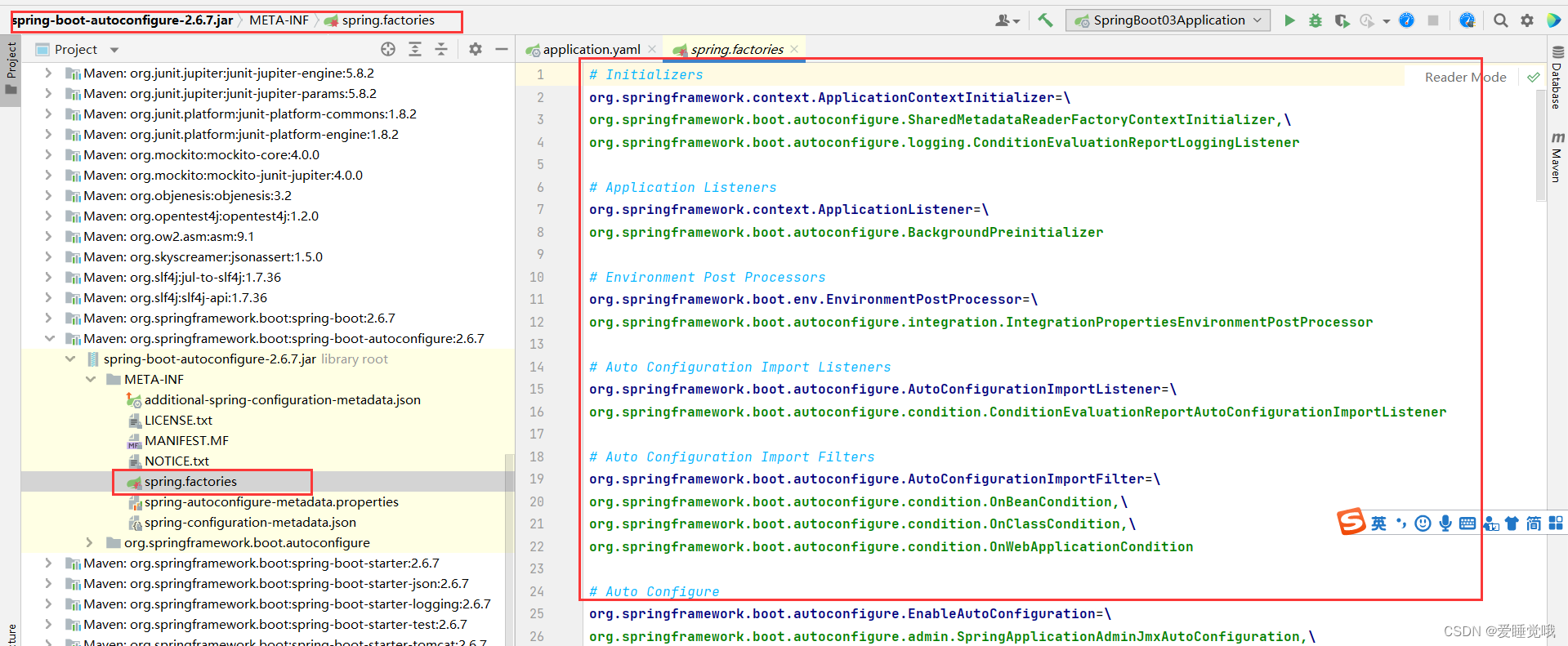Close the application.yaml tab
1568x646 pixels.
pos(651,50)
